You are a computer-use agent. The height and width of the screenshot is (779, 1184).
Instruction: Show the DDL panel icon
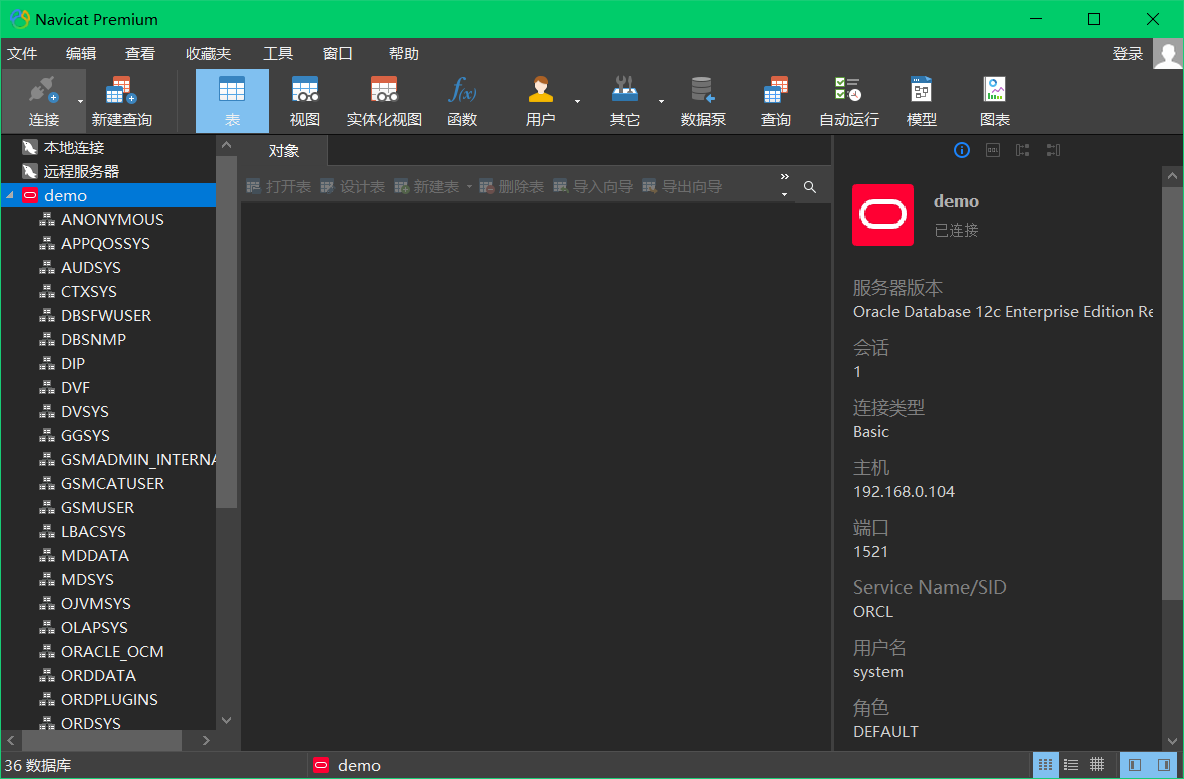tap(993, 150)
